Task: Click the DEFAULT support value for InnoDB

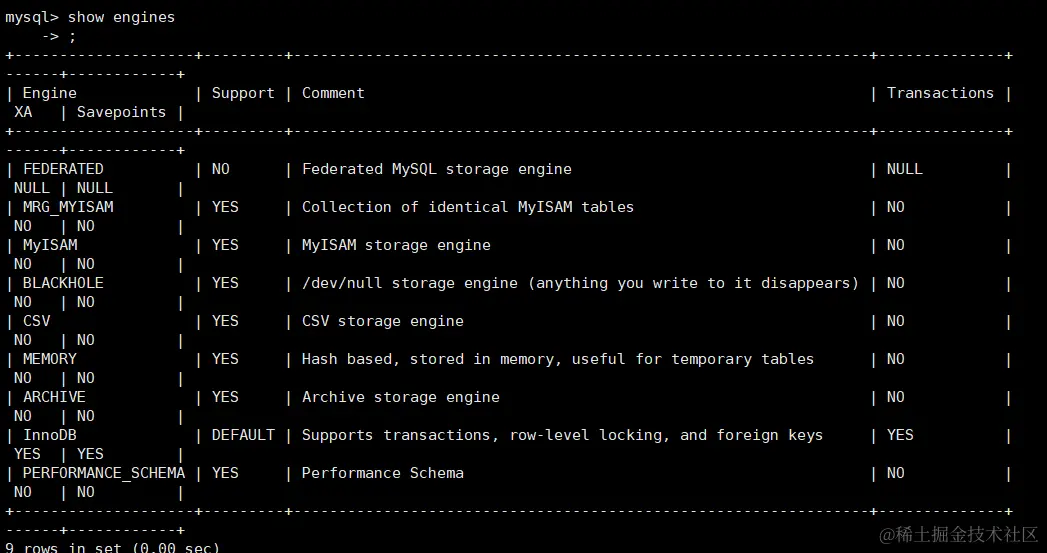Action: (x=243, y=435)
